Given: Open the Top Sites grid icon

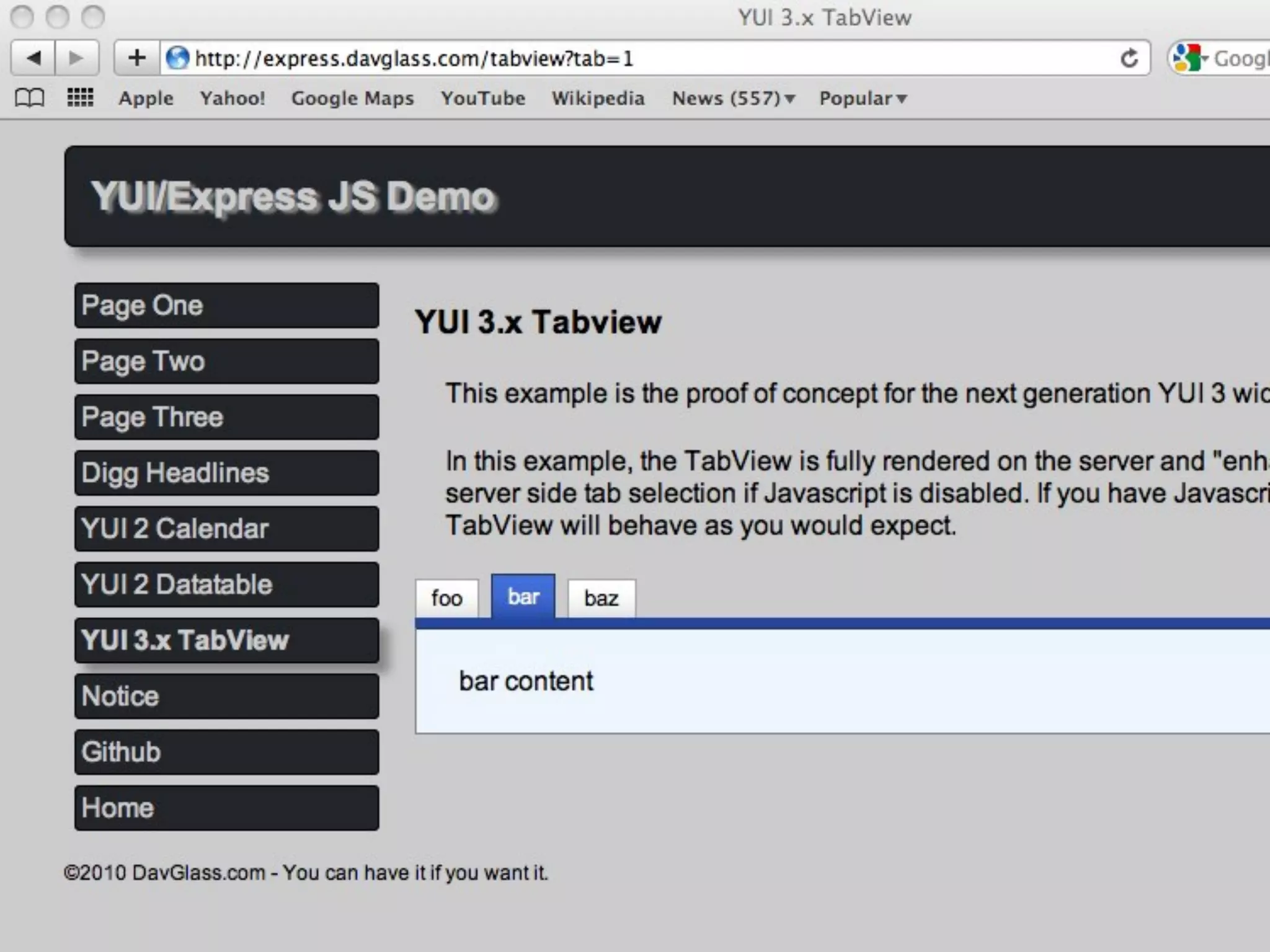Looking at the screenshot, I should (x=80, y=98).
